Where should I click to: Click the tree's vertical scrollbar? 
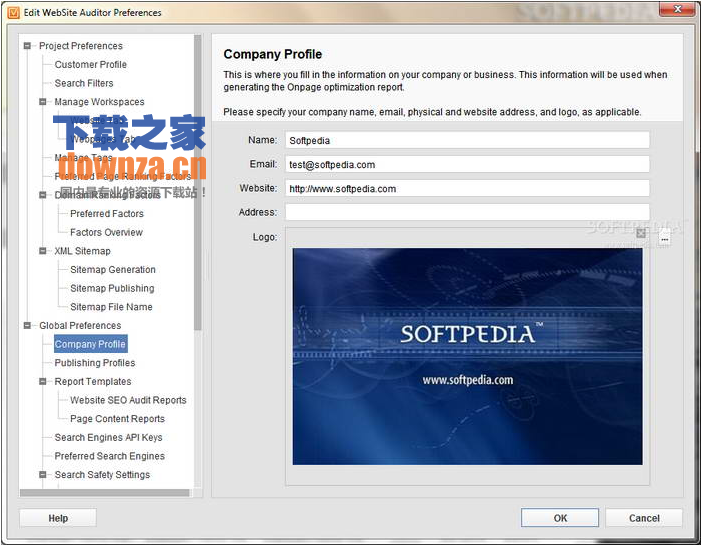coord(198,183)
